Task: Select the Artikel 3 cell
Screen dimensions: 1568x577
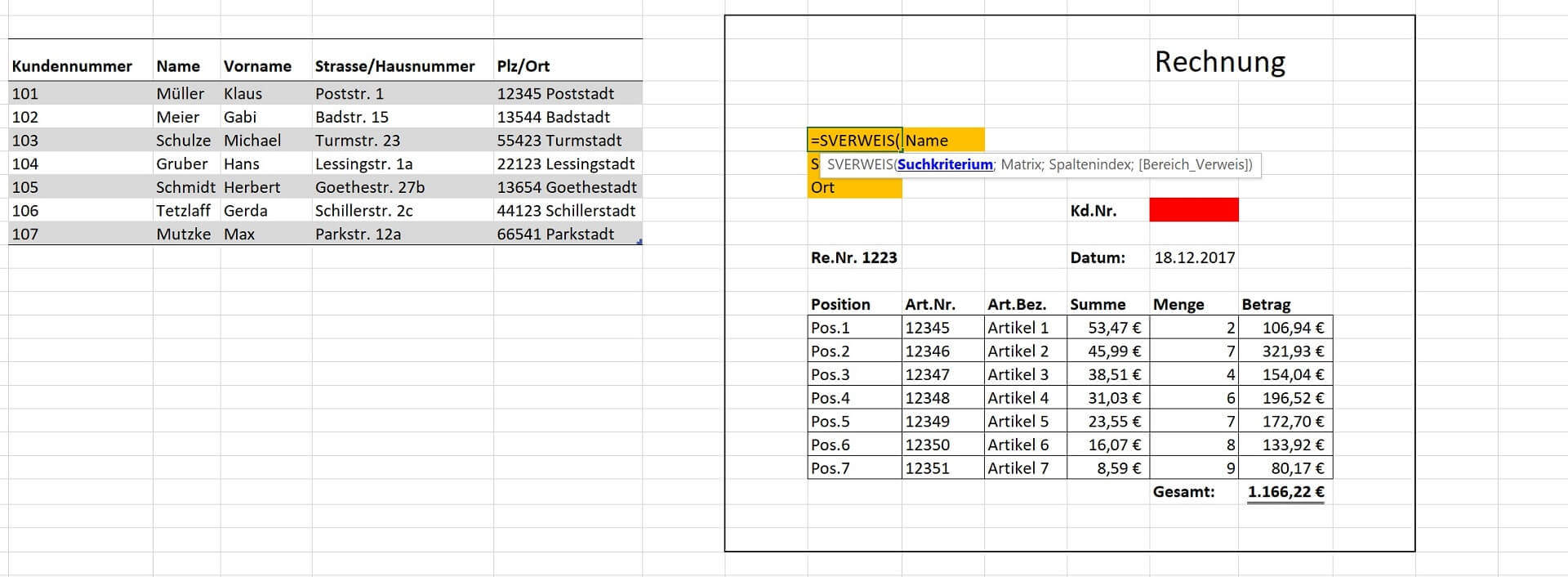Action: pos(1026,374)
